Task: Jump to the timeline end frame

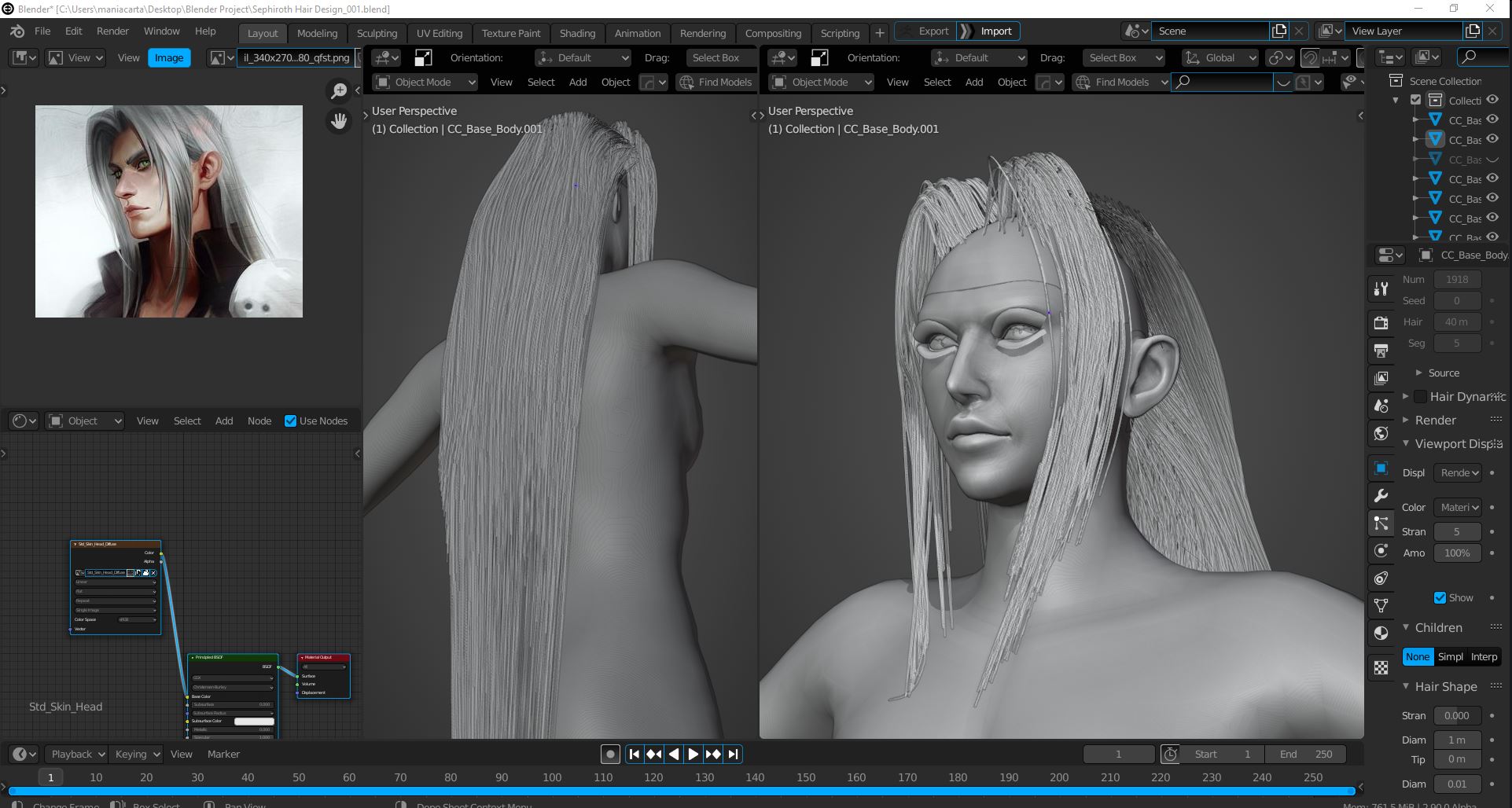Action: pos(733,755)
